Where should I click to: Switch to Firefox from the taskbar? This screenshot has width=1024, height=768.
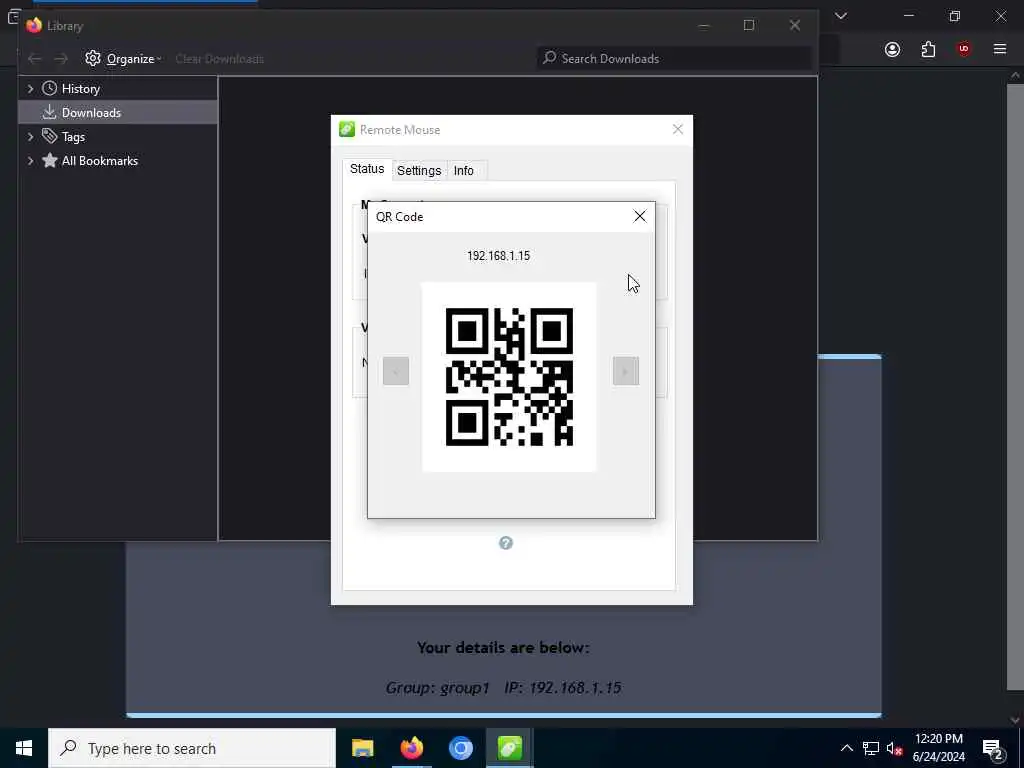(x=411, y=748)
